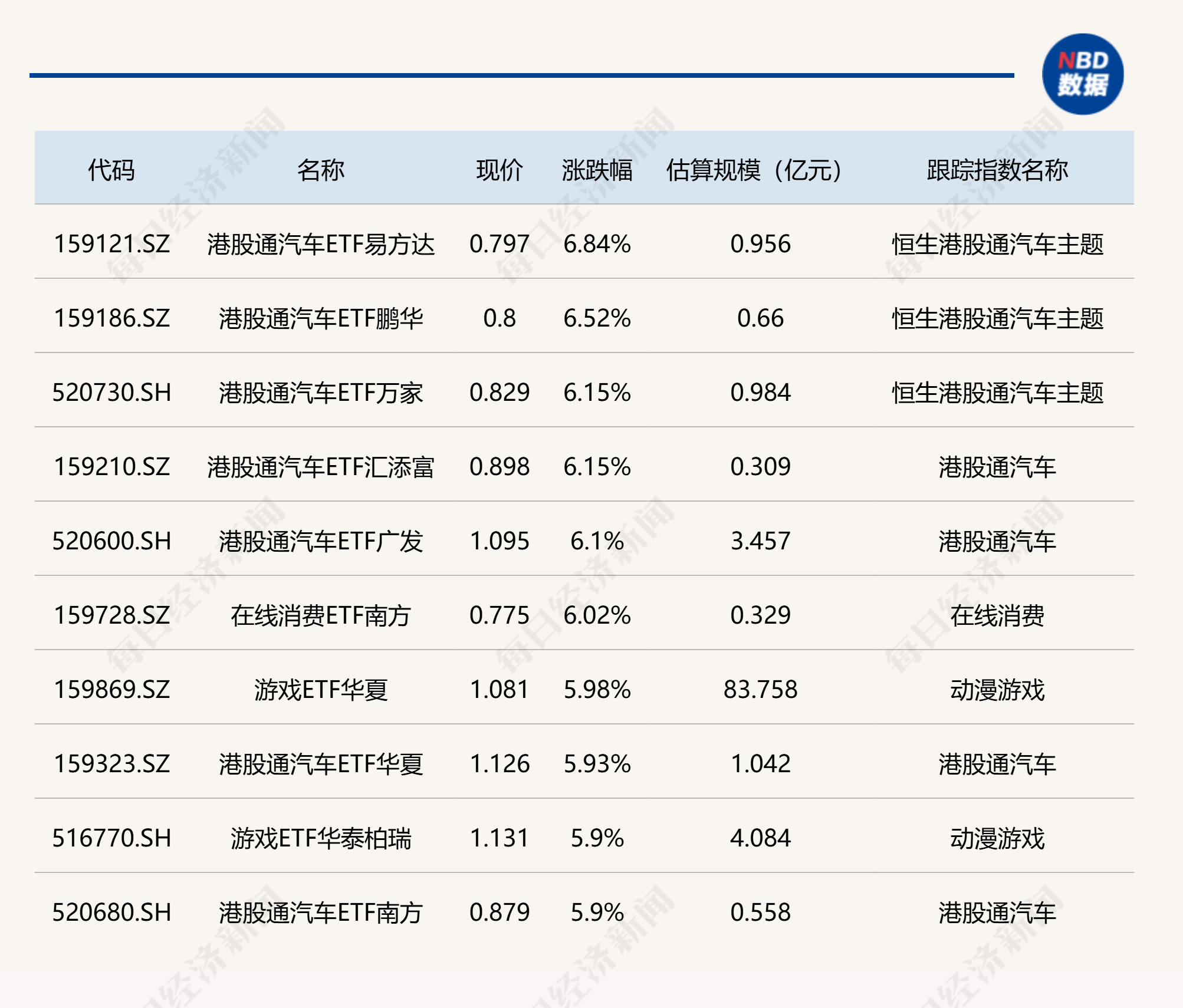Click the price 1.126
The width and height of the screenshot is (1183, 1008).
(x=500, y=764)
